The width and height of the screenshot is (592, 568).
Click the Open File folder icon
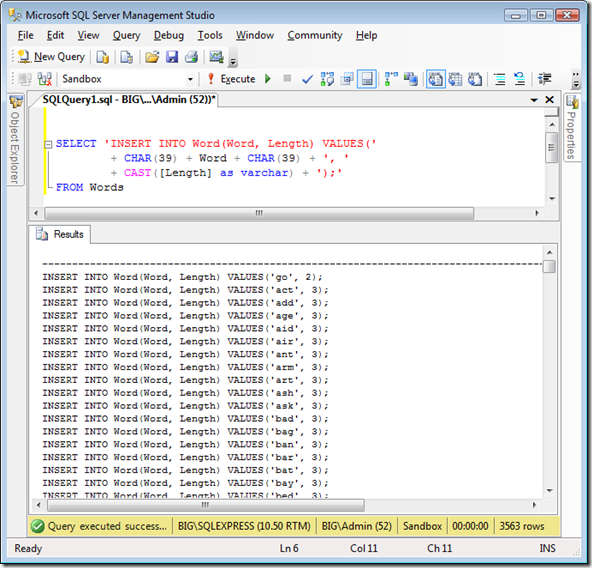(x=152, y=57)
